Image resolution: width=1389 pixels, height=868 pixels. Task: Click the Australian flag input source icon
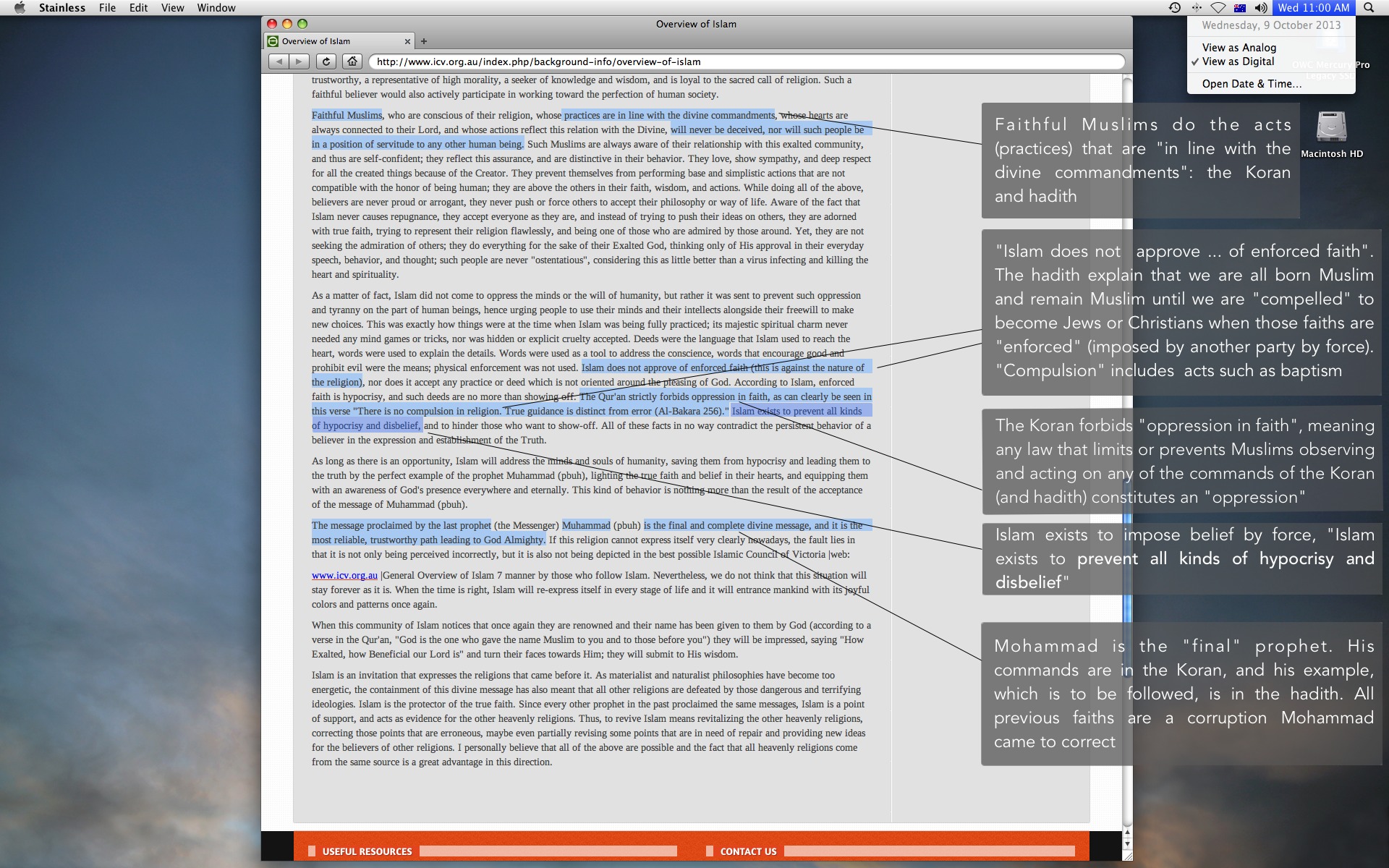(1240, 7)
